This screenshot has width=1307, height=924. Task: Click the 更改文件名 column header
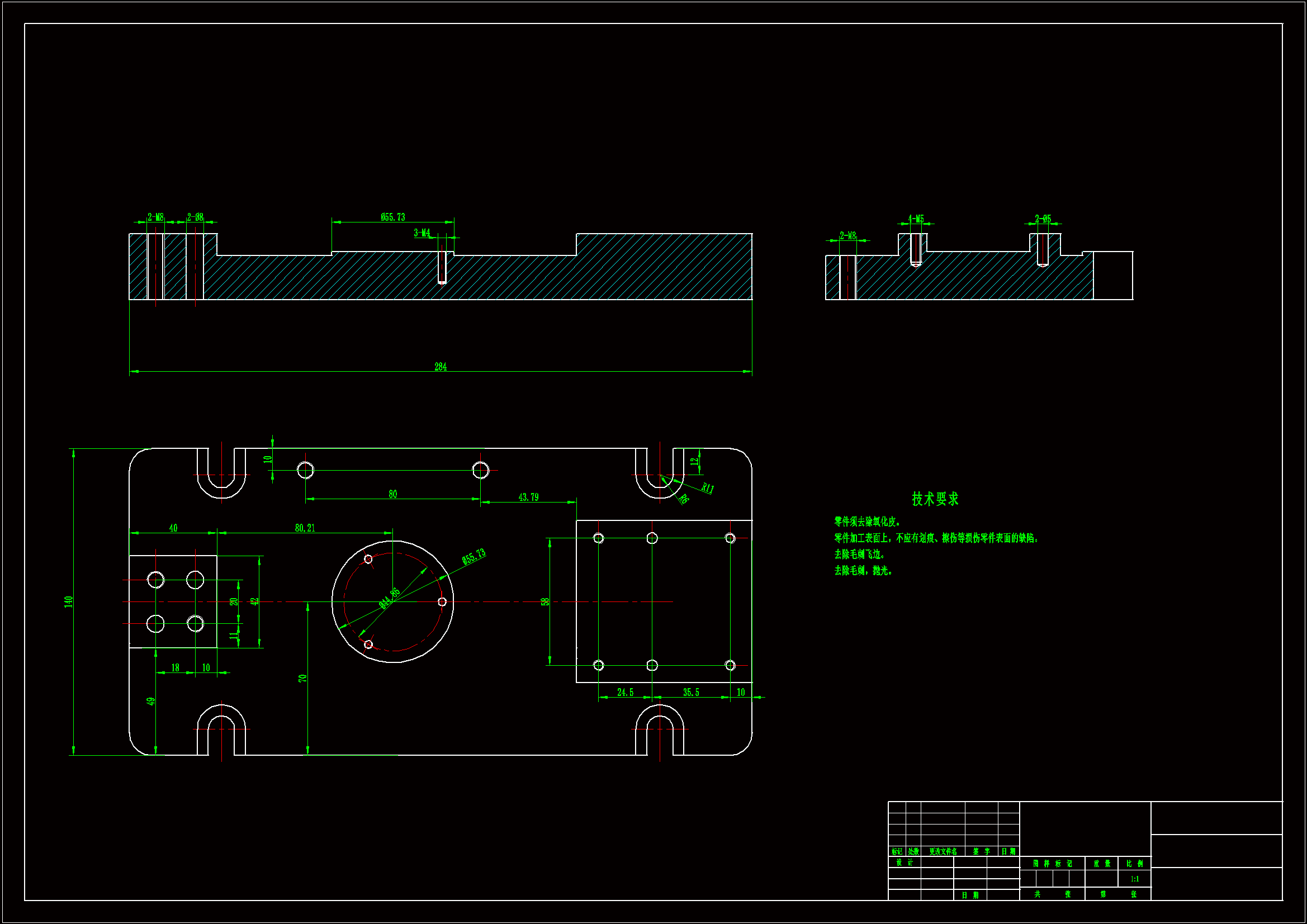coord(943,852)
